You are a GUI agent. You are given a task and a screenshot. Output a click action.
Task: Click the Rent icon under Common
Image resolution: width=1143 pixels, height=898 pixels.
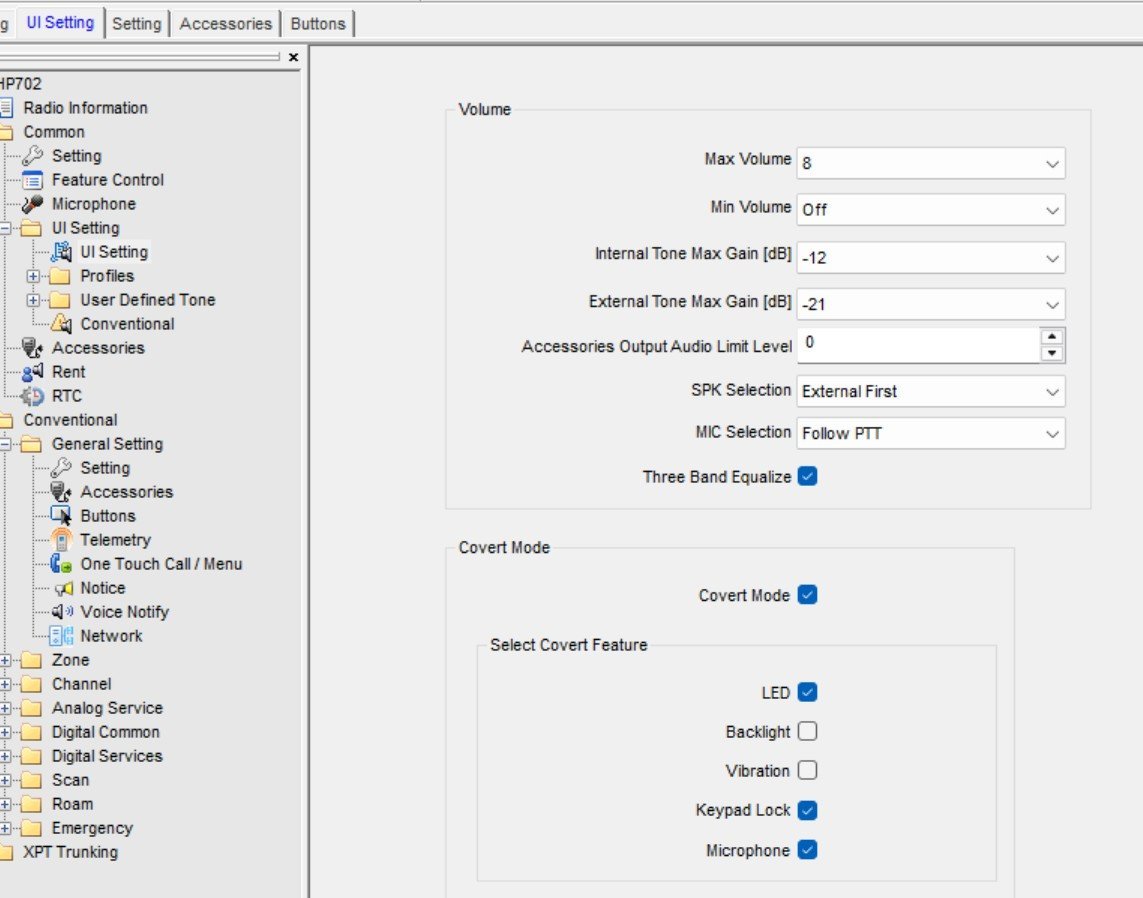pos(32,372)
